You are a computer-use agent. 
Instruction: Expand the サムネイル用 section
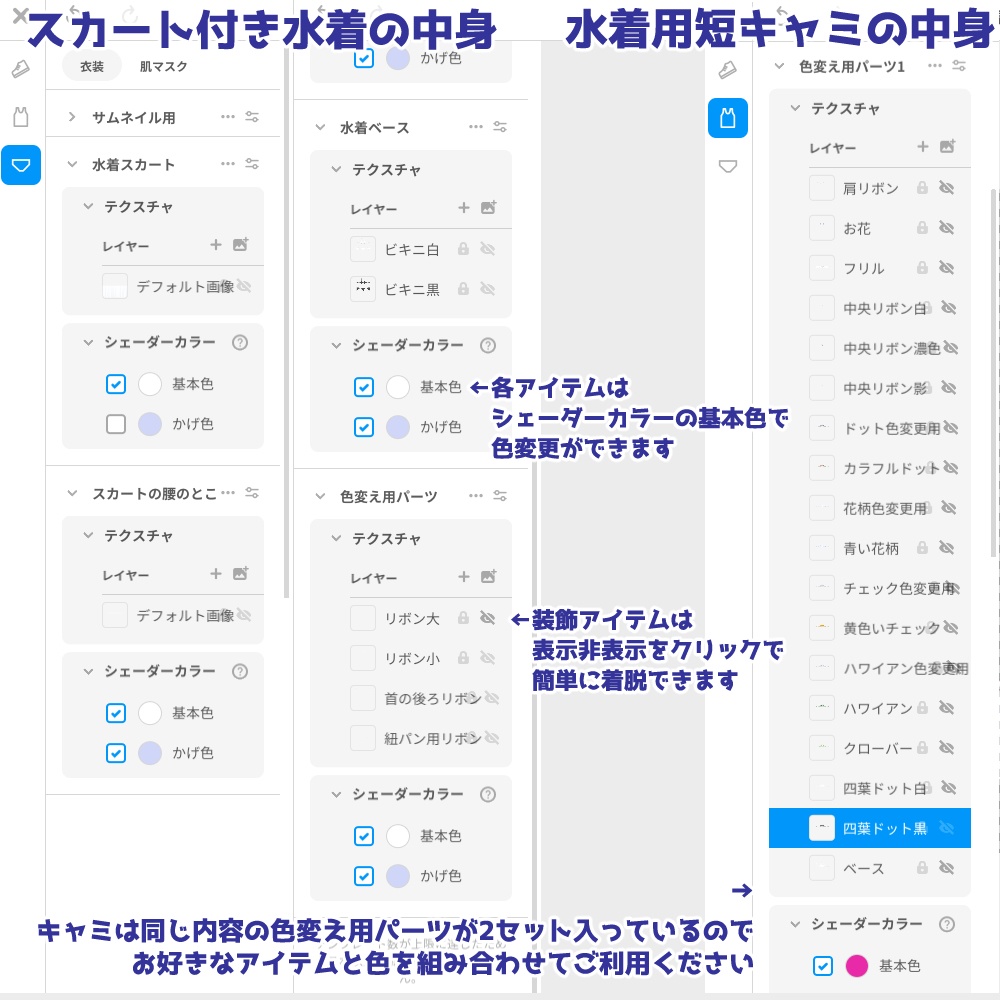(x=70, y=115)
